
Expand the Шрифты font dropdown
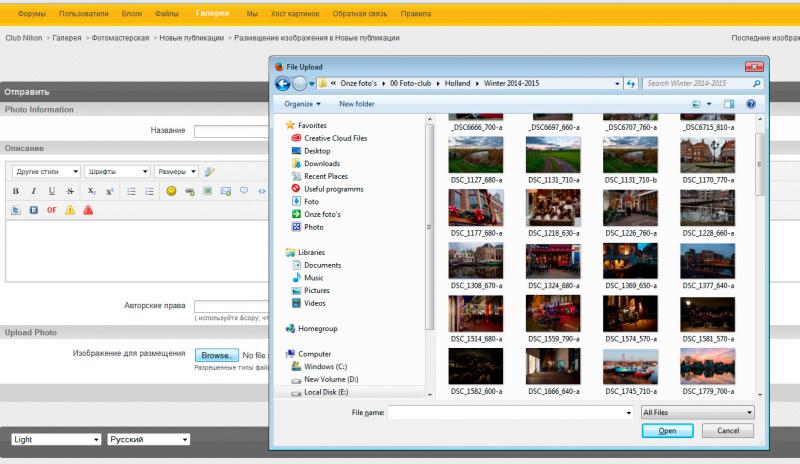(117, 172)
